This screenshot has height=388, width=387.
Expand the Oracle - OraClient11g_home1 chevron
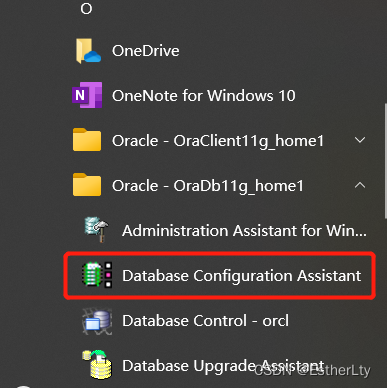point(360,140)
